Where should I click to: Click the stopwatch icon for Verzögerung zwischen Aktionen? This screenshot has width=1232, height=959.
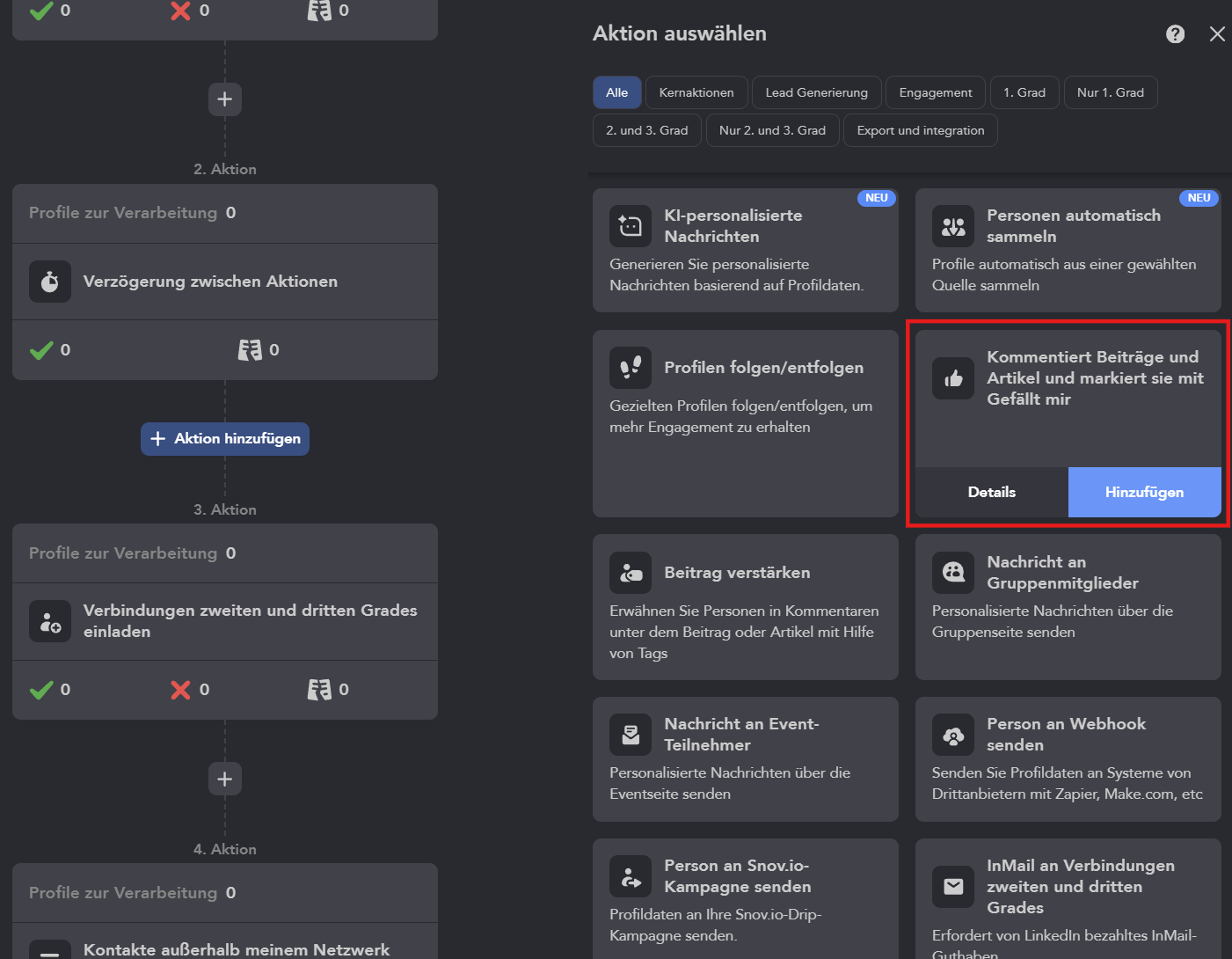tap(50, 282)
